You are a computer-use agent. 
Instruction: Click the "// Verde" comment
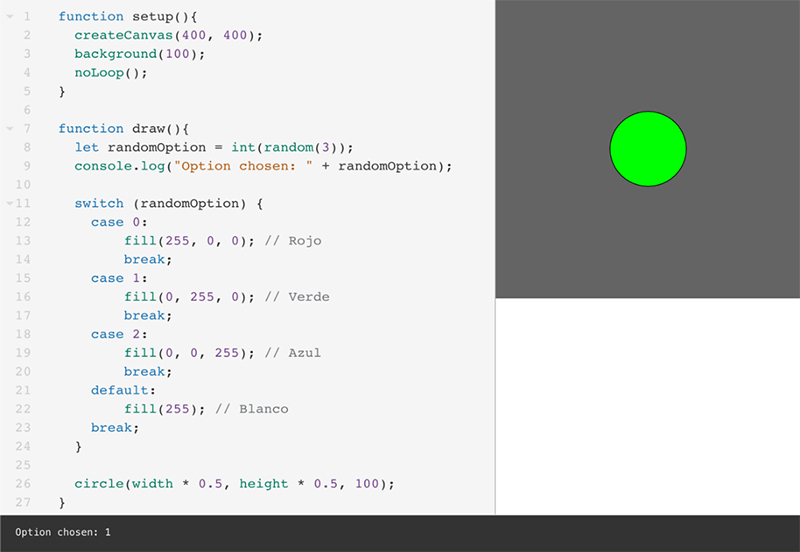coord(297,297)
